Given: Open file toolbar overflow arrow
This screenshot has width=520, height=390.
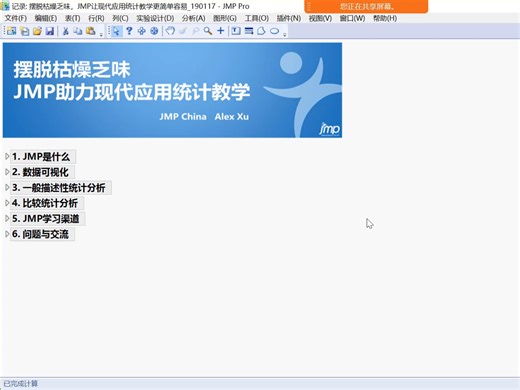Looking at the screenshot, I should tap(101, 34).
